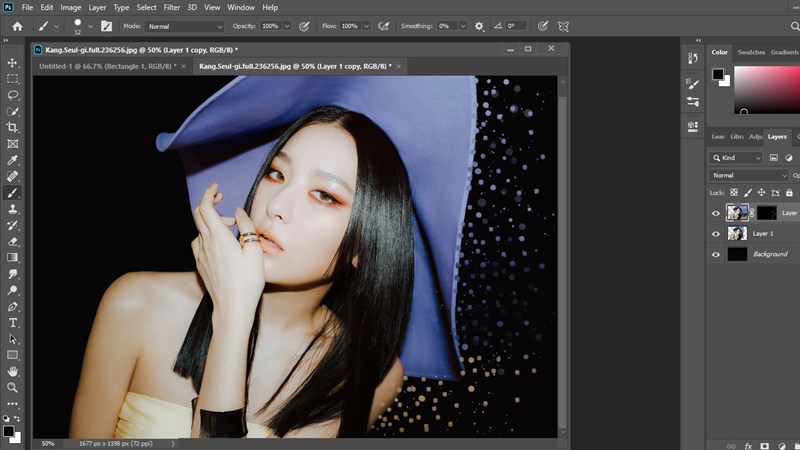The image size is (800, 450).
Task: Open the Image menu
Action: [71, 8]
